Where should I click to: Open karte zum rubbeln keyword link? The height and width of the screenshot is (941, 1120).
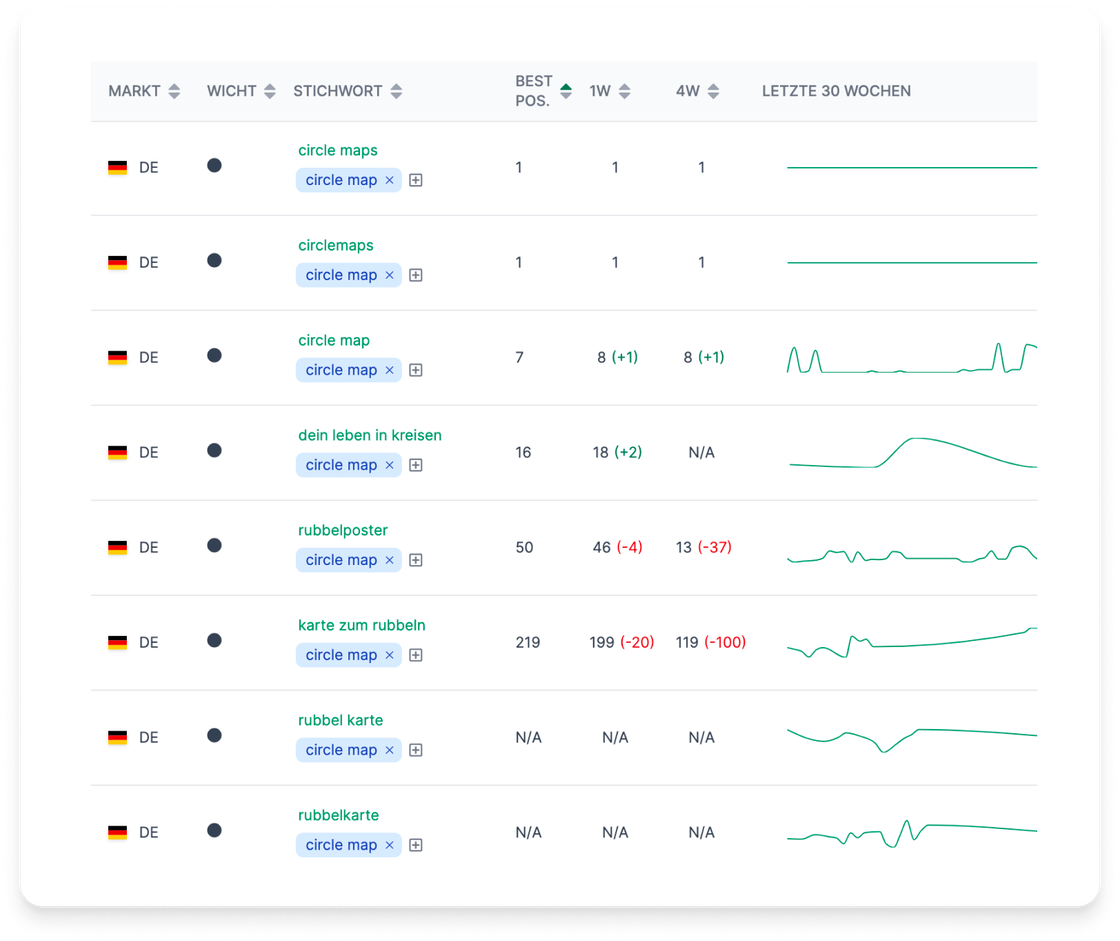pos(361,626)
